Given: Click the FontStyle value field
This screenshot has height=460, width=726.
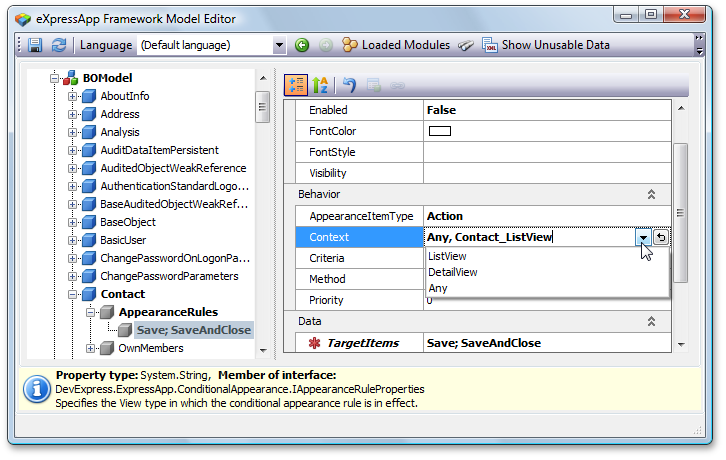Looking at the screenshot, I should coord(547,152).
